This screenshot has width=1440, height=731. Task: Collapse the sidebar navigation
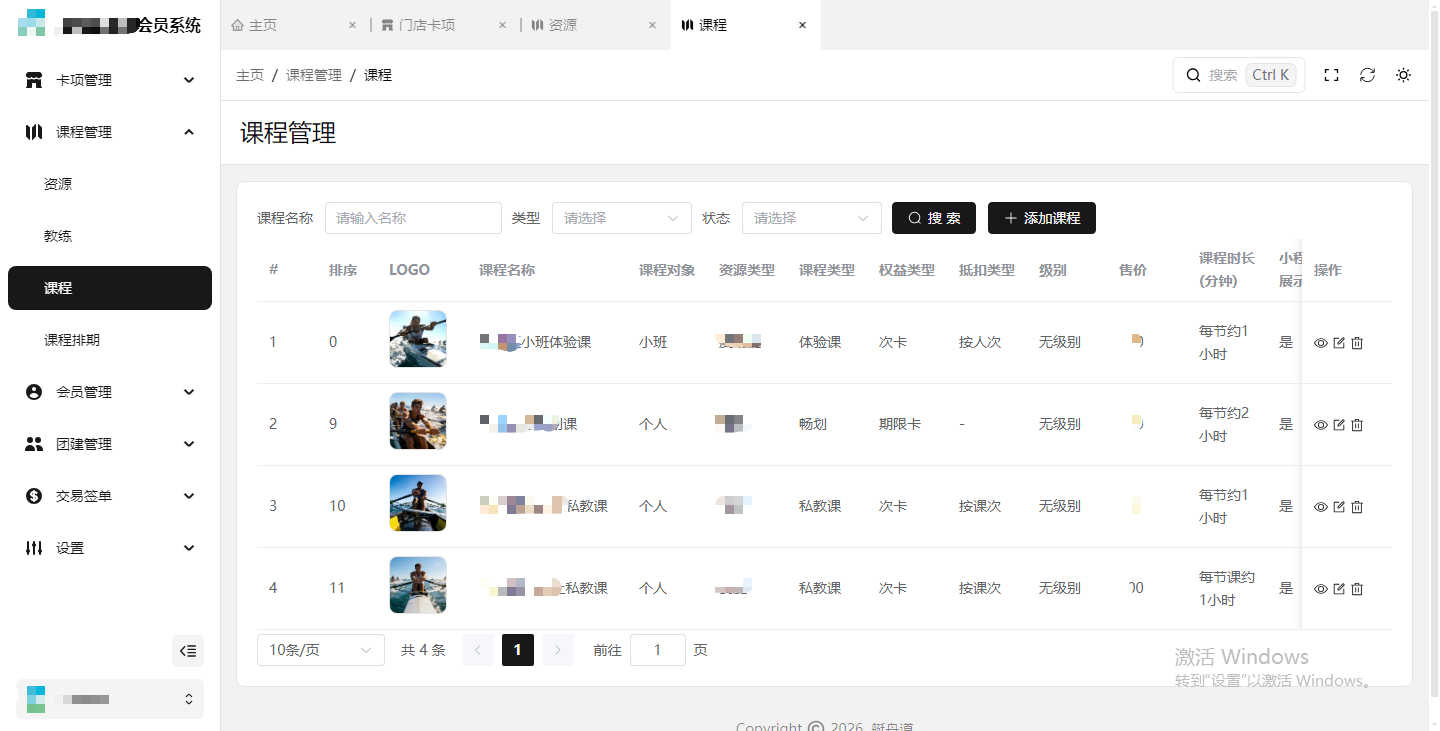click(187, 651)
